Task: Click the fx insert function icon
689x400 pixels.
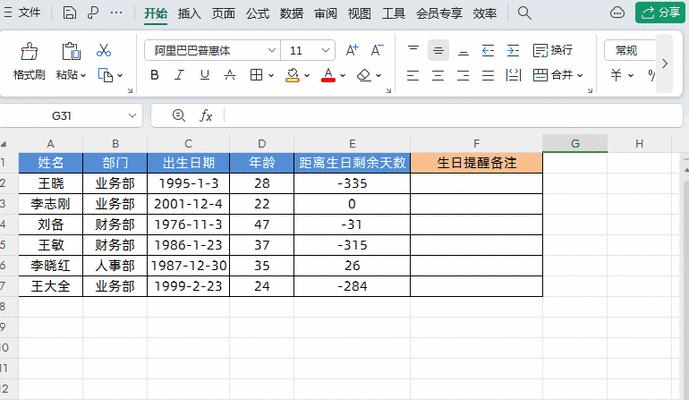Action: 206,116
